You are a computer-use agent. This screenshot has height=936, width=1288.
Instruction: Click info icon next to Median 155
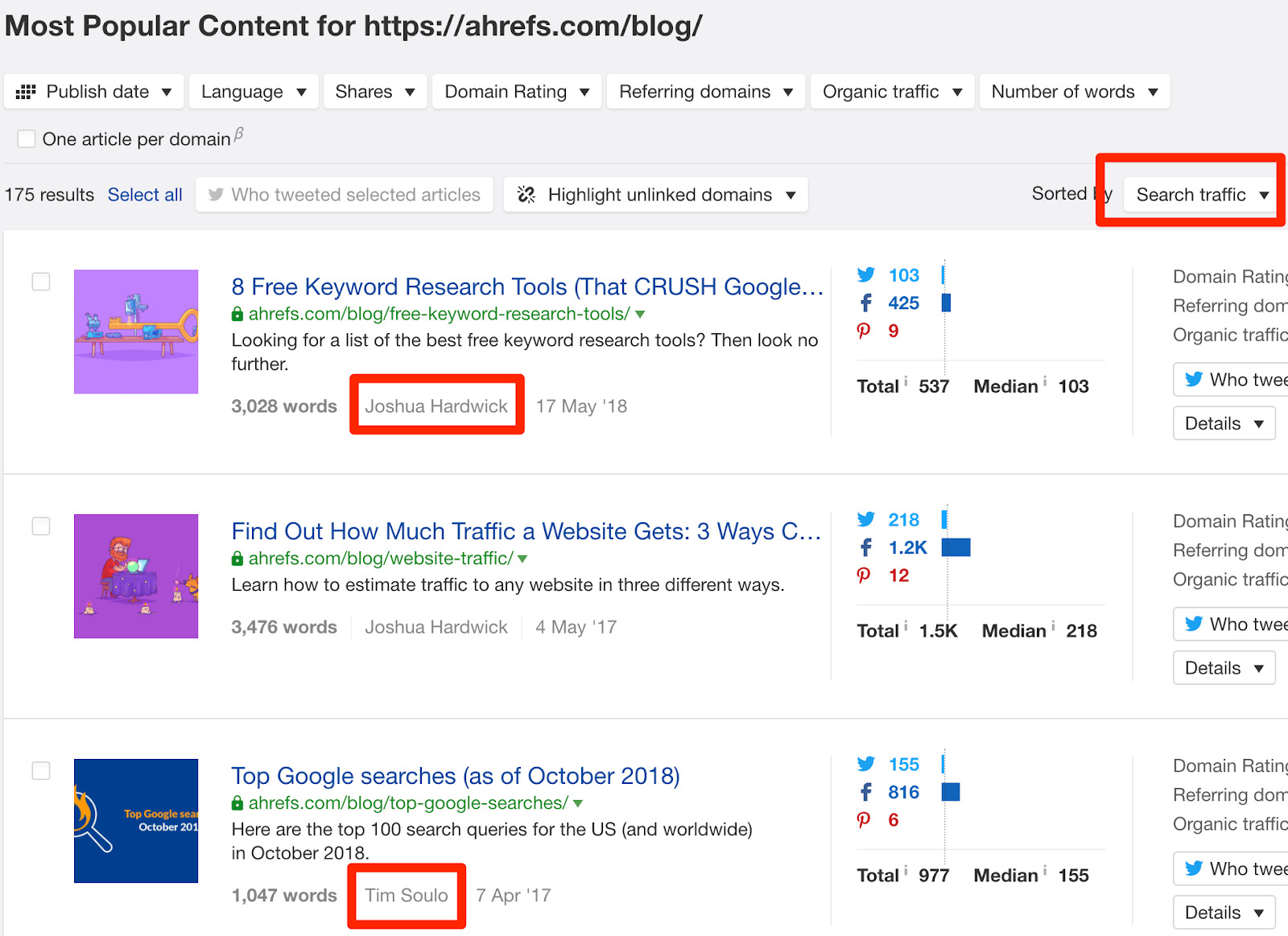pos(1046,870)
